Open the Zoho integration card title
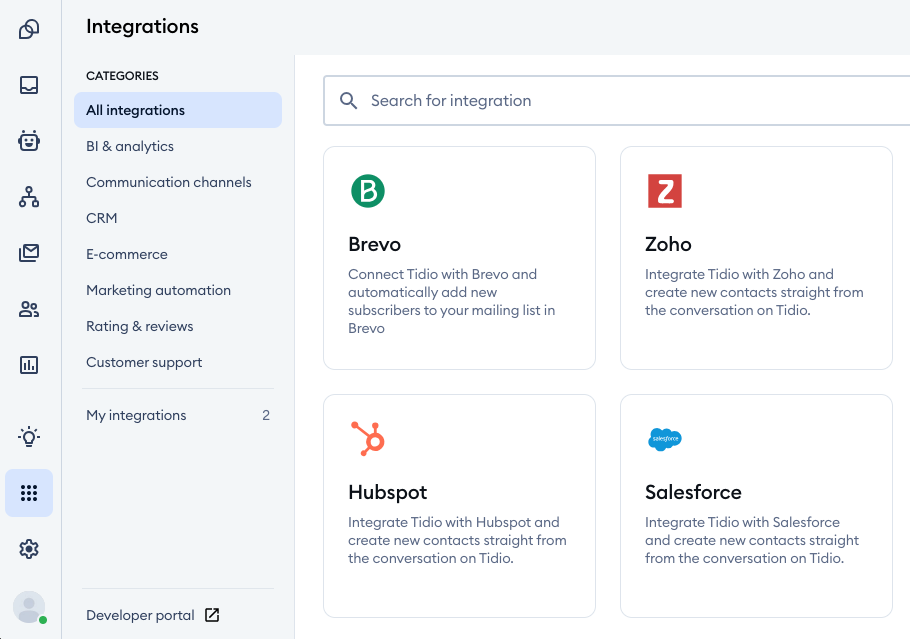 pyautogui.click(x=668, y=244)
